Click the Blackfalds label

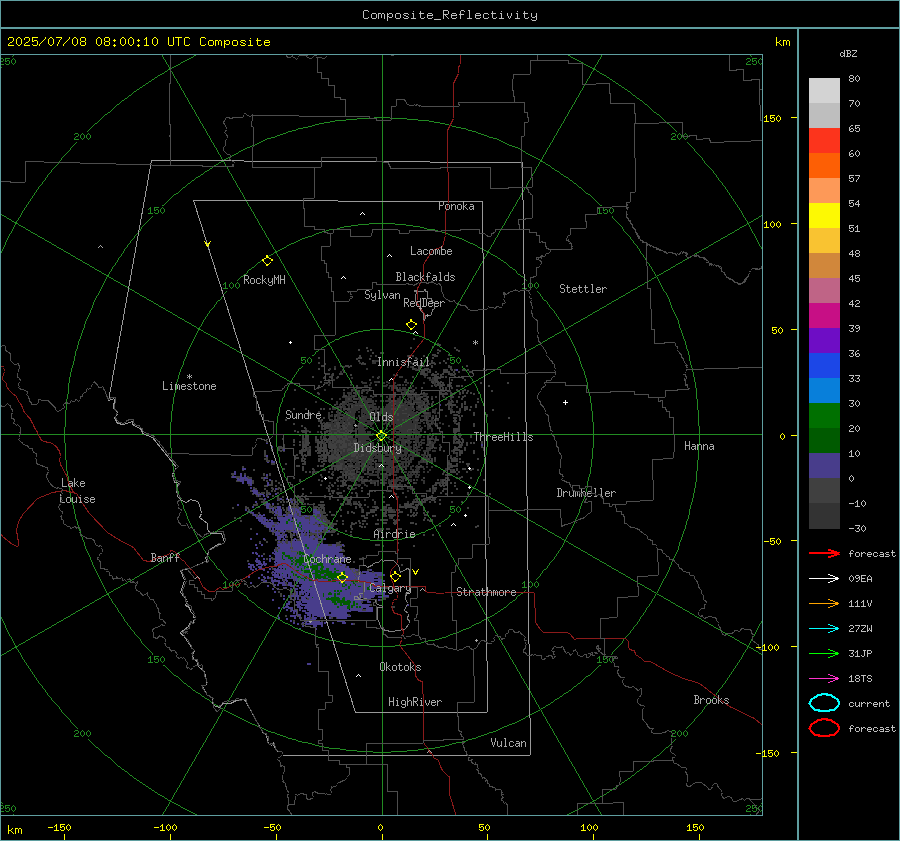pyautogui.click(x=425, y=277)
